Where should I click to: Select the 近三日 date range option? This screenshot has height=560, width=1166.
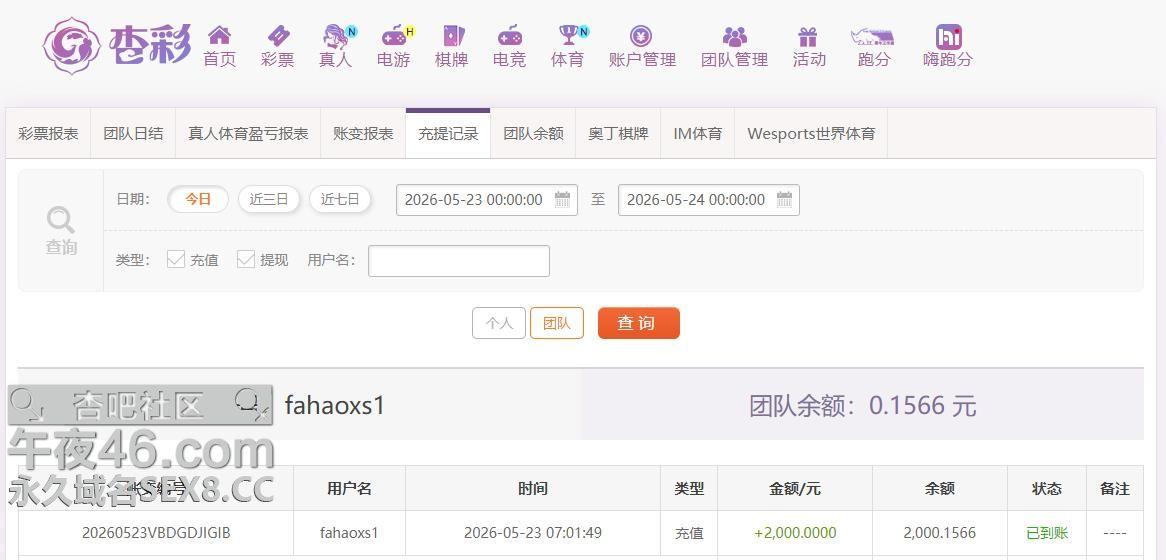coord(268,199)
